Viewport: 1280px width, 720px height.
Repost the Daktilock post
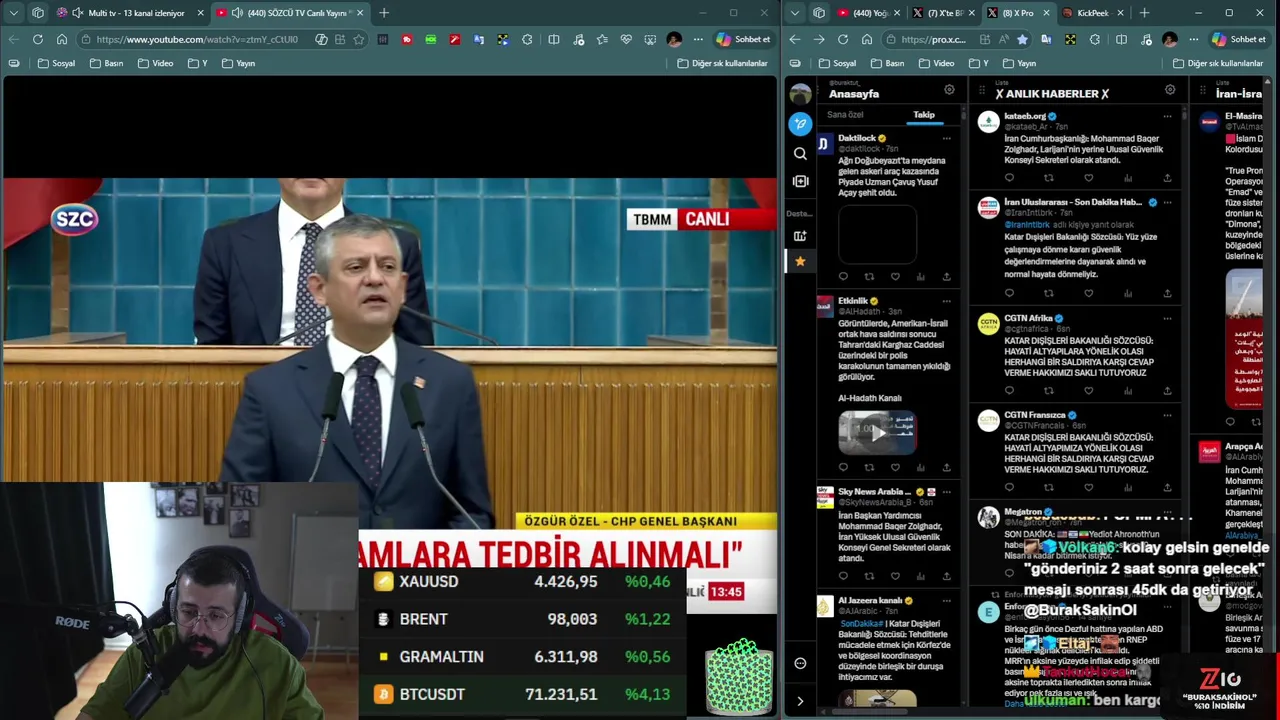pyautogui.click(x=869, y=277)
